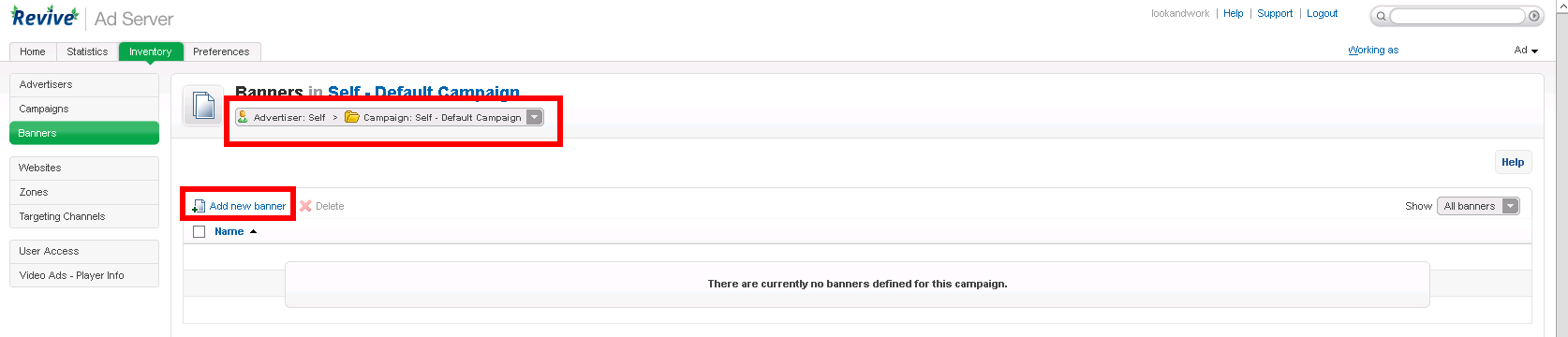Image resolution: width=1568 pixels, height=337 pixels.
Task: Open the Preferences tab
Action: 221,51
